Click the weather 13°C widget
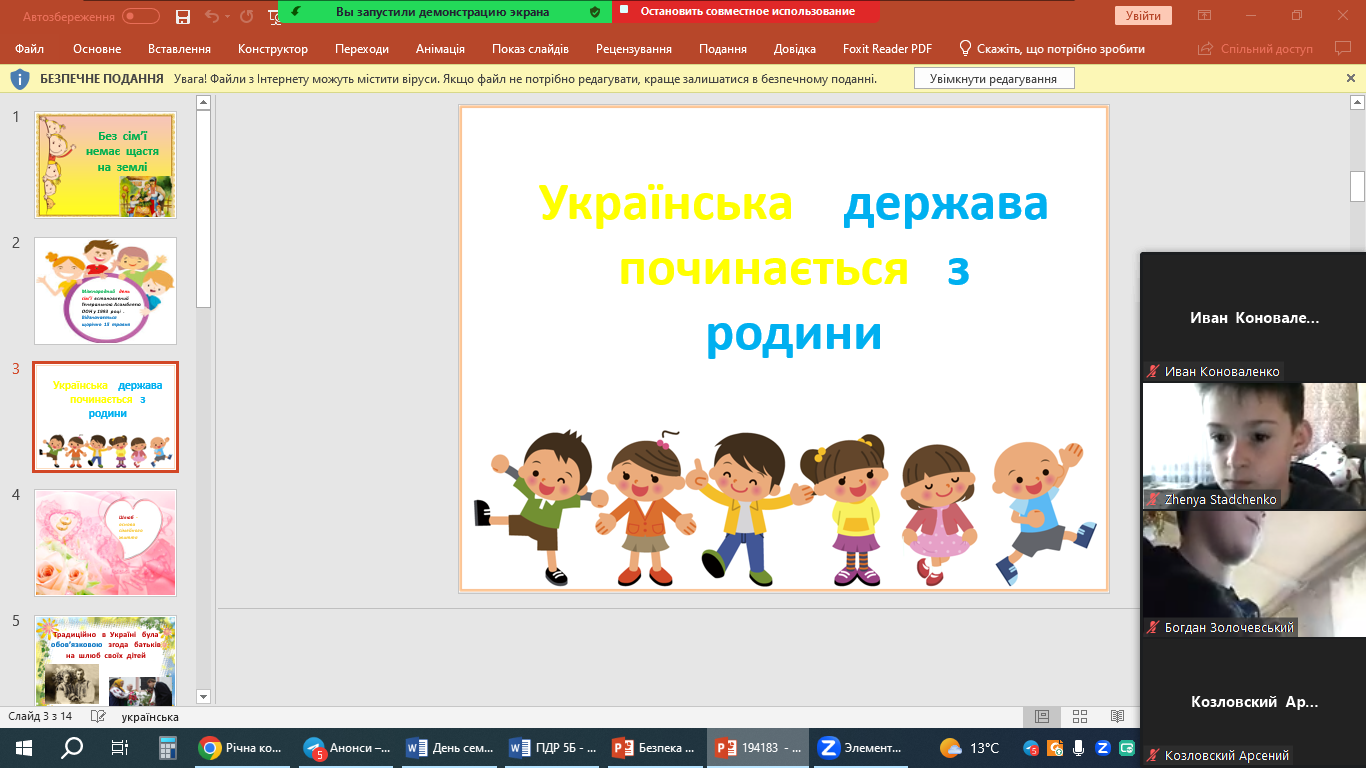The height and width of the screenshot is (768, 1366). tap(970, 748)
